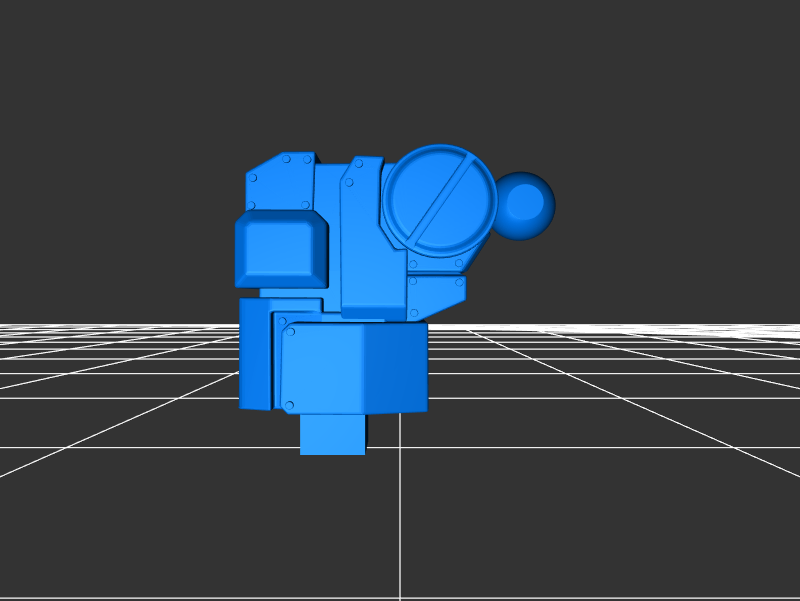800x601 pixels.
Task: Click the narrow left side strip of lower block
Action: [254, 355]
